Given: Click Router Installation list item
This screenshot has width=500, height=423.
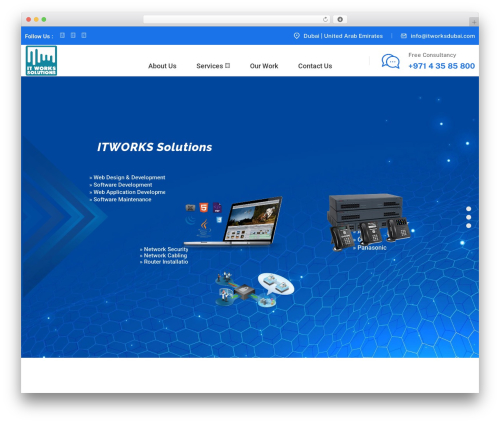Looking at the screenshot, I should point(164,262).
